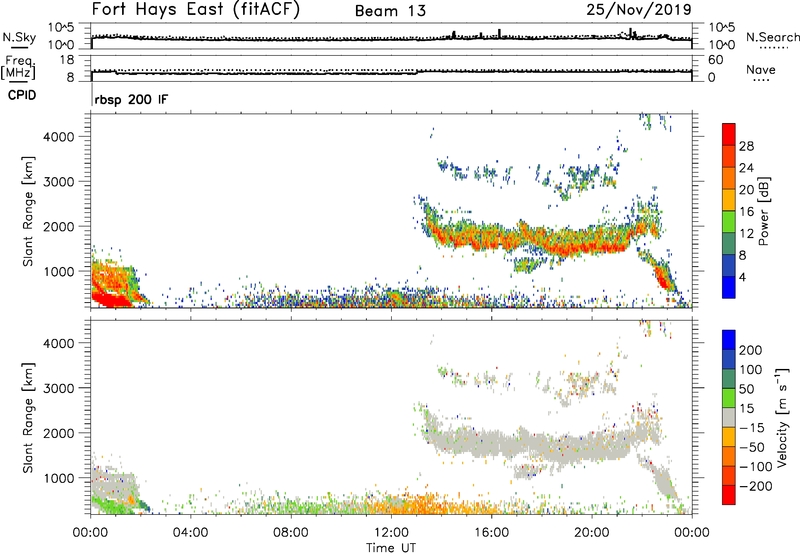Click the yellow 16-20 dB Power swatch
Screen dimensions: 800x554
pos(729,199)
